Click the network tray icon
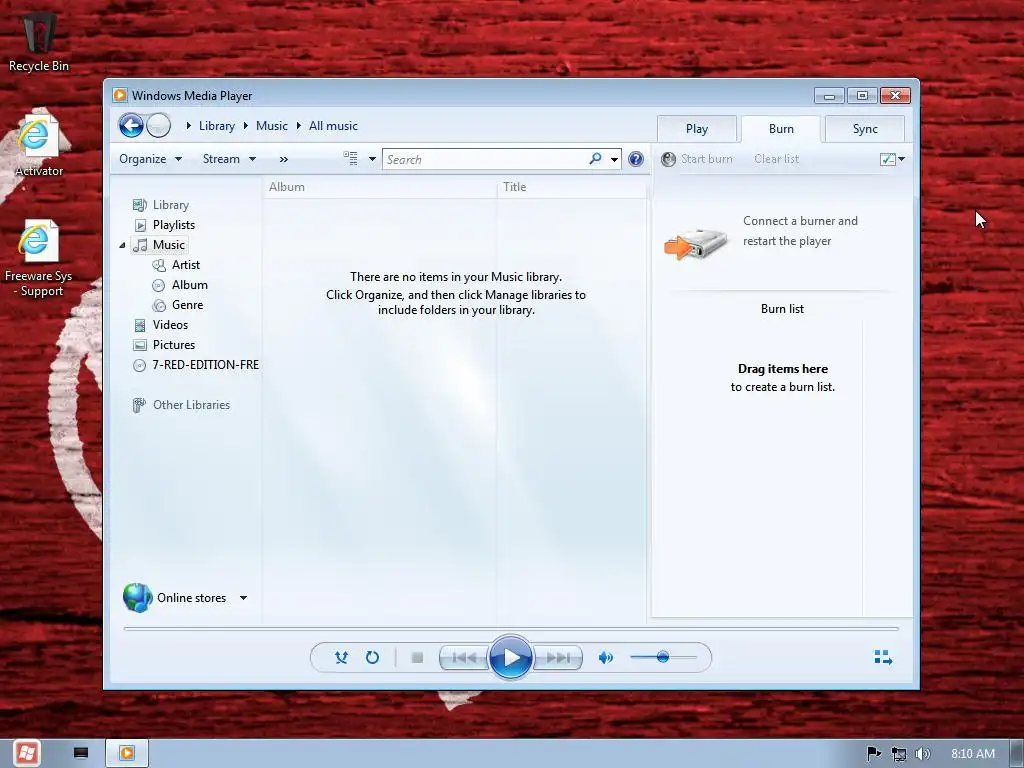Viewport: 1024px width, 768px height. (899, 754)
